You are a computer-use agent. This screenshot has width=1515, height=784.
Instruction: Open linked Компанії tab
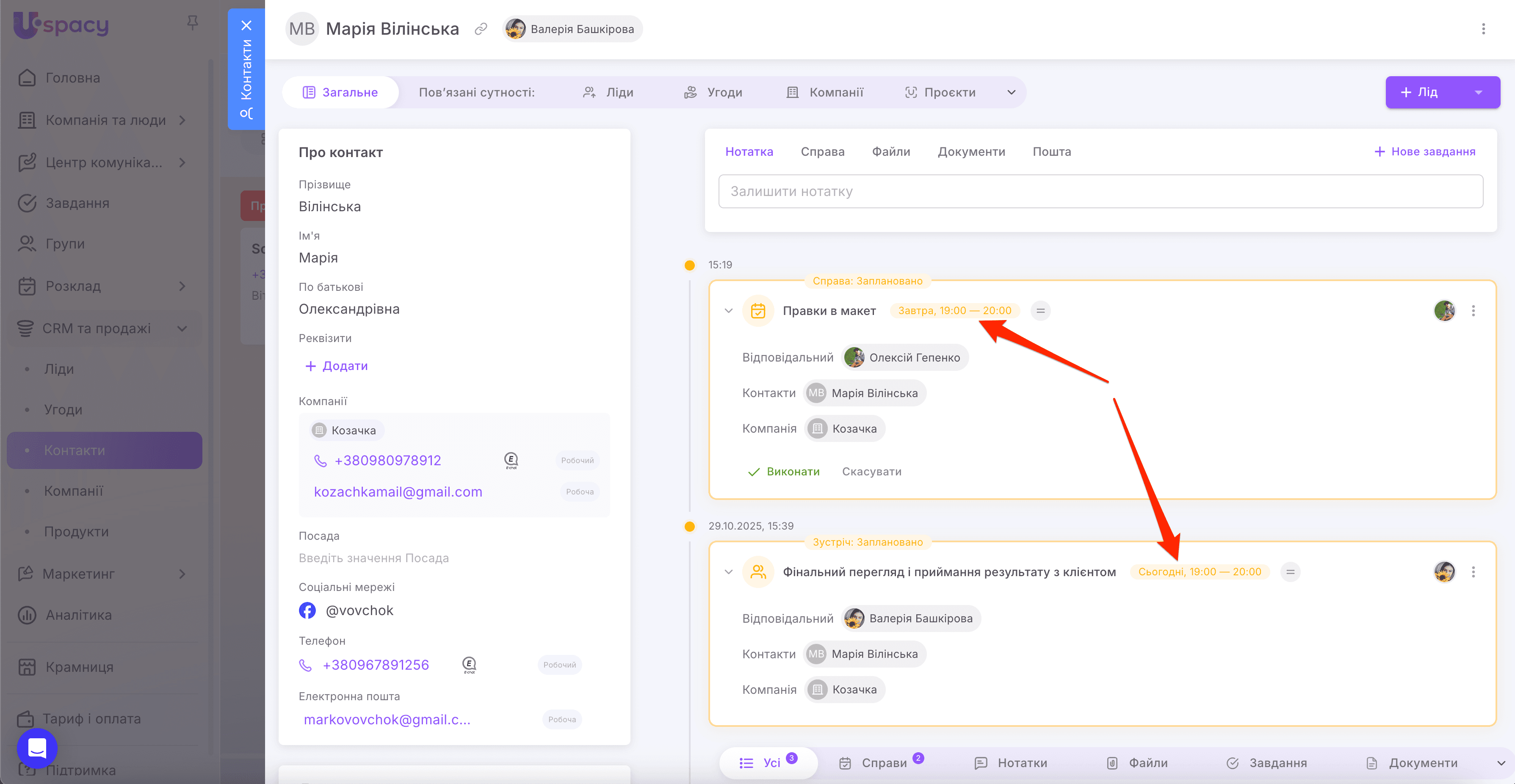coord(824,92)
